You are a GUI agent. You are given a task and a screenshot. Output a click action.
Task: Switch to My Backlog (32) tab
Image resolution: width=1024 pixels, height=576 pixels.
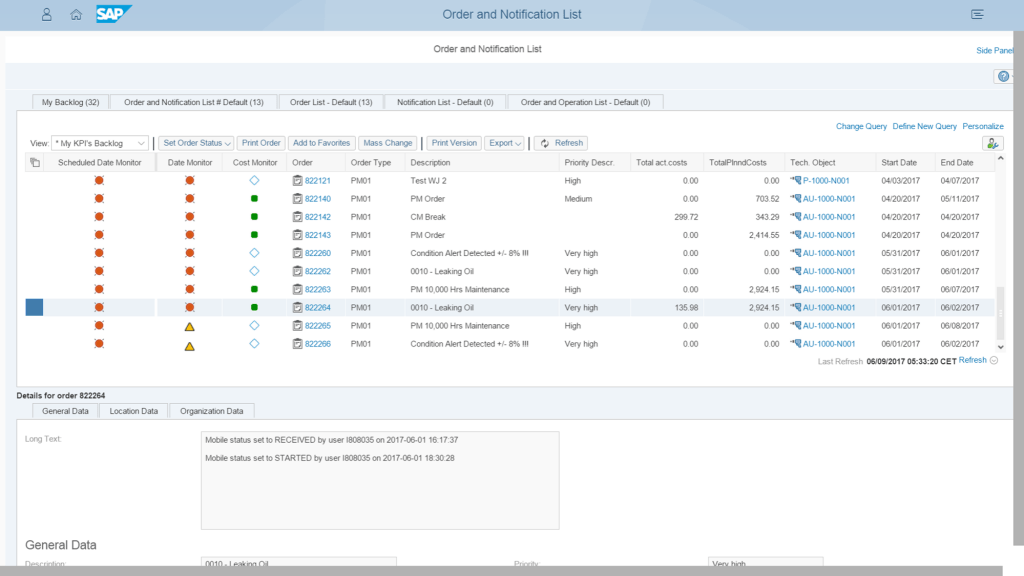coord(71,103)
